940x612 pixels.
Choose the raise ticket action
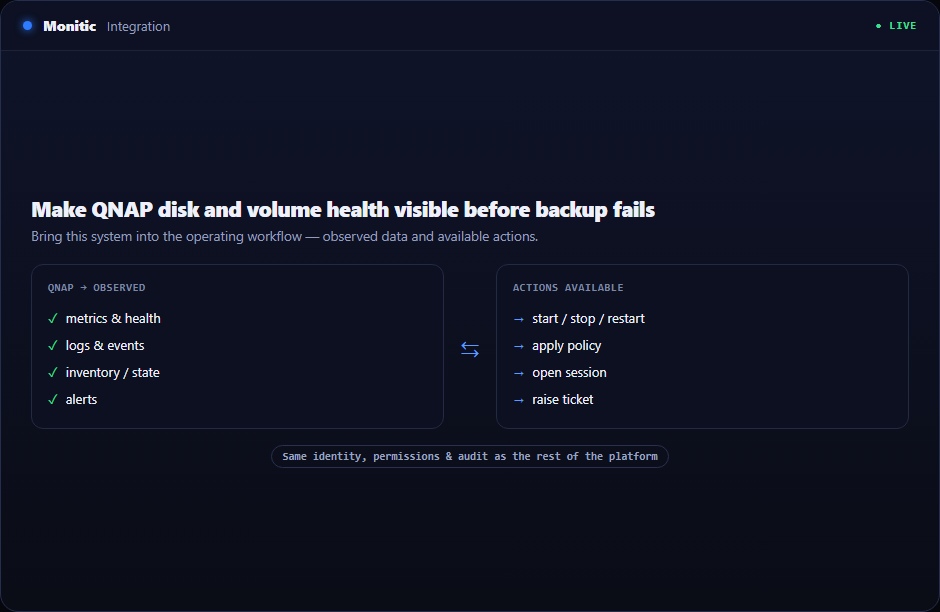point(562,399)
